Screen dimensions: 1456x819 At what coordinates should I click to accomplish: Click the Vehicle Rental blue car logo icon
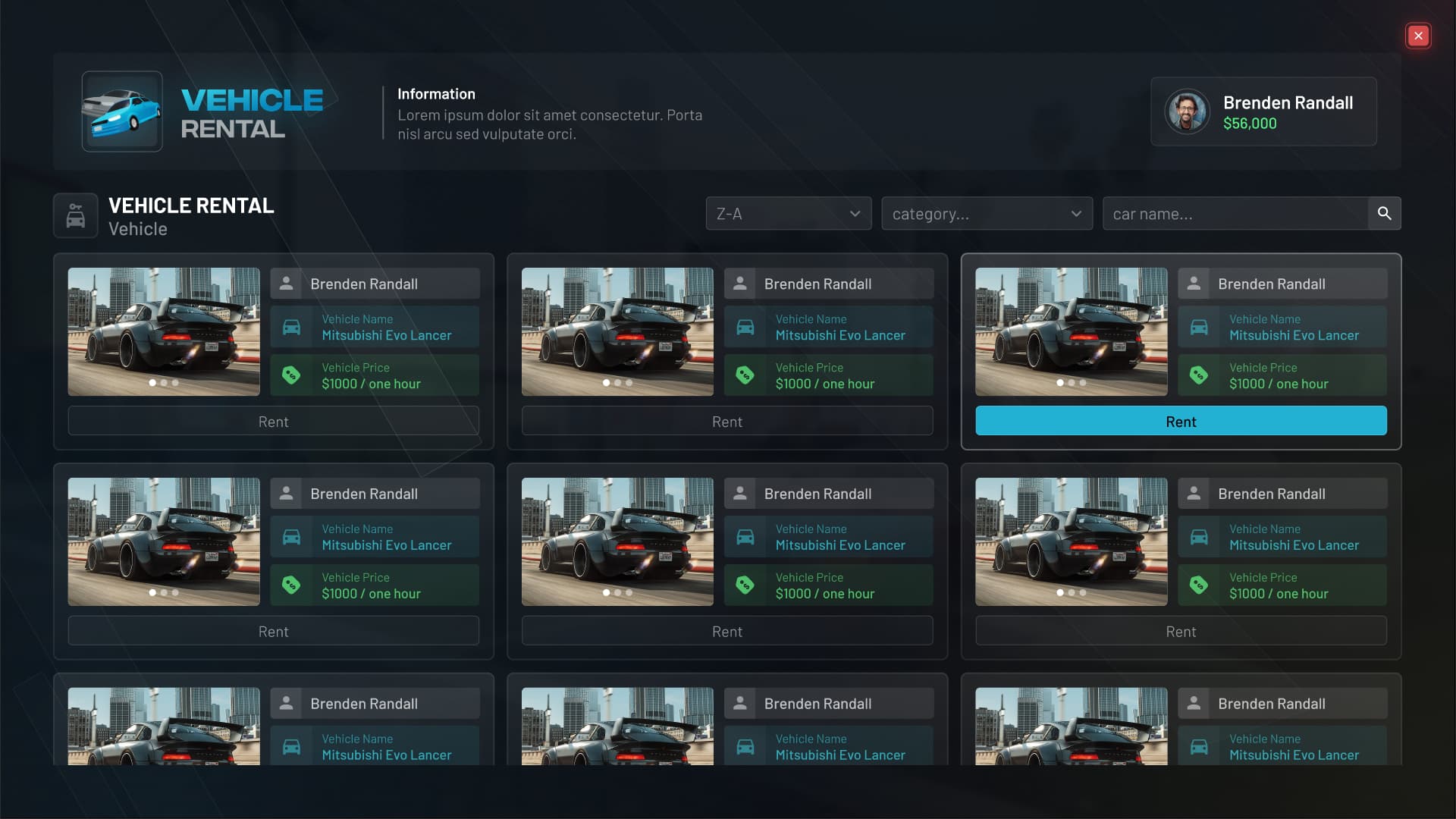121,111
